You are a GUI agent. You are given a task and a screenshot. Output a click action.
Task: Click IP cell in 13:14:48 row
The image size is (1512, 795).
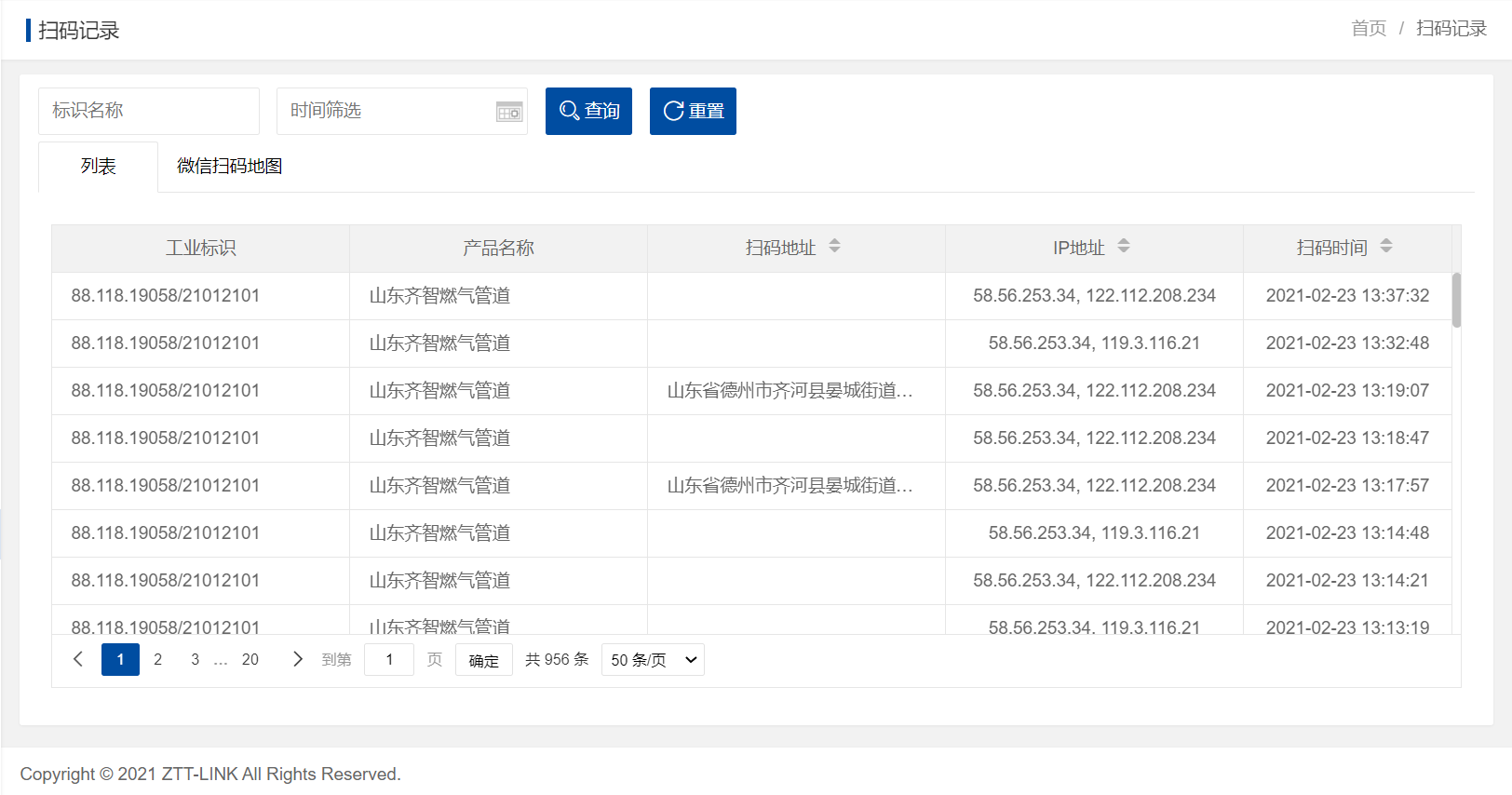point(1095,533)
